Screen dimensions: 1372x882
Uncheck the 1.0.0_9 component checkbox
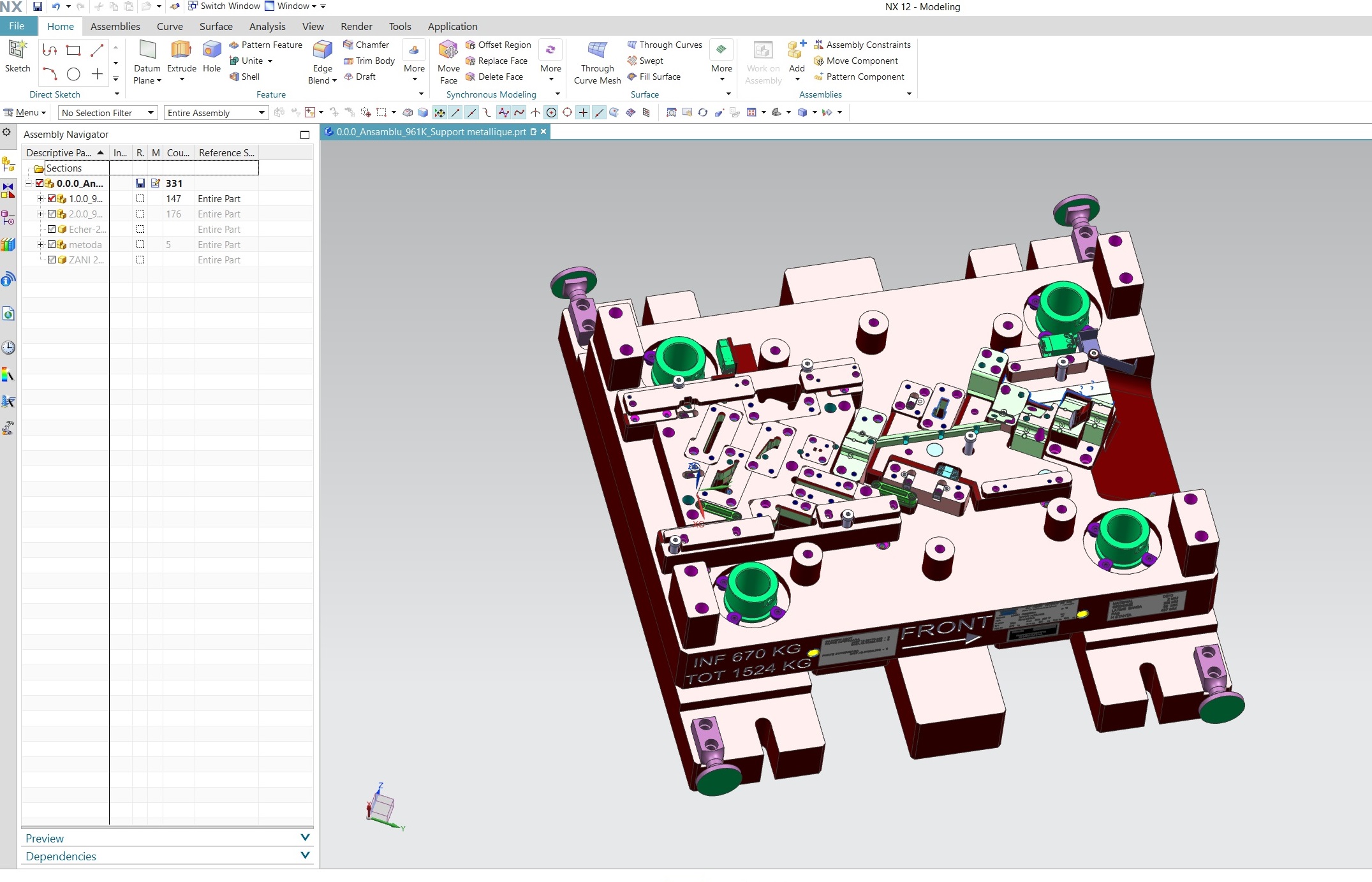tap(52, 198)
